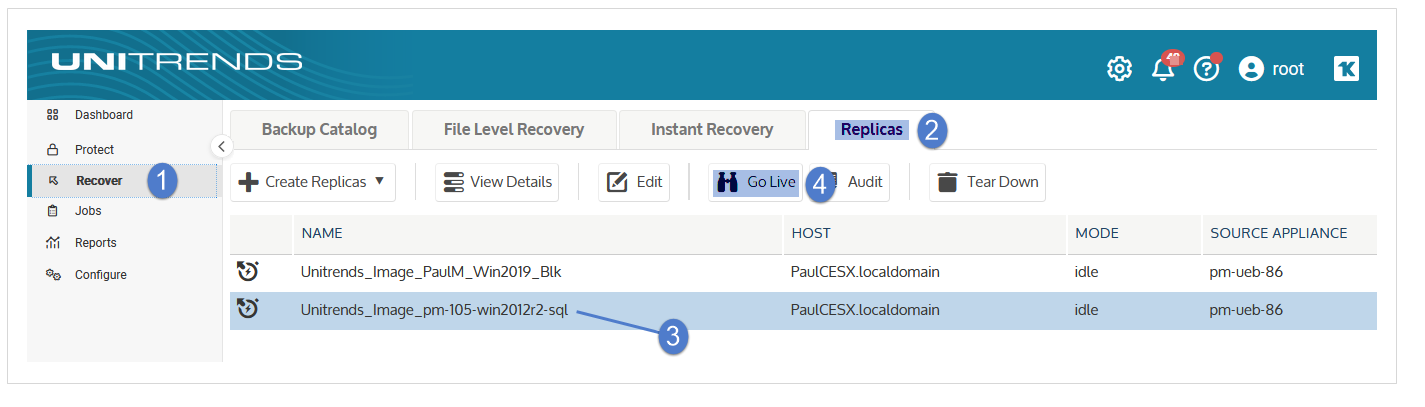Click the Dashboard grid icon
The height and width of the screenshot is (407, 1425).
(x=53, y=115)
